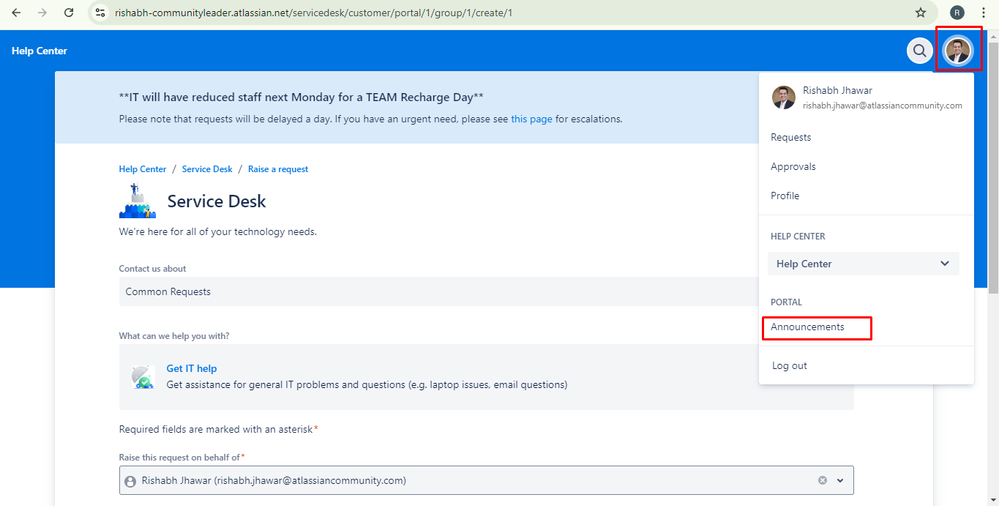Image resolution: width=999 pixels, height=506 pixels.
Task: Click the Service Desk portal logo
Action: click(x=137, y=201)
